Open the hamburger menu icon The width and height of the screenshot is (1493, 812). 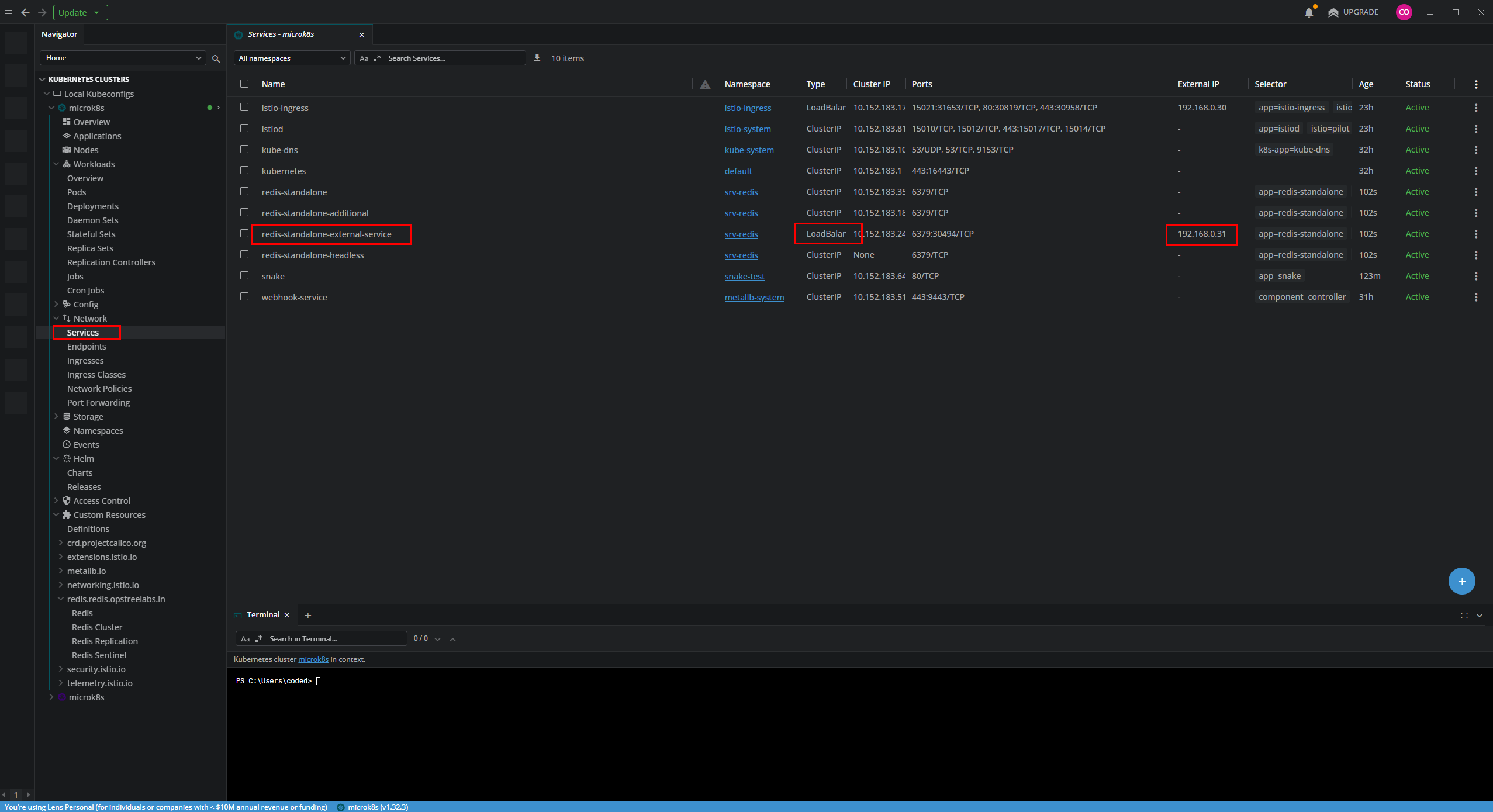tap(8, 12)
